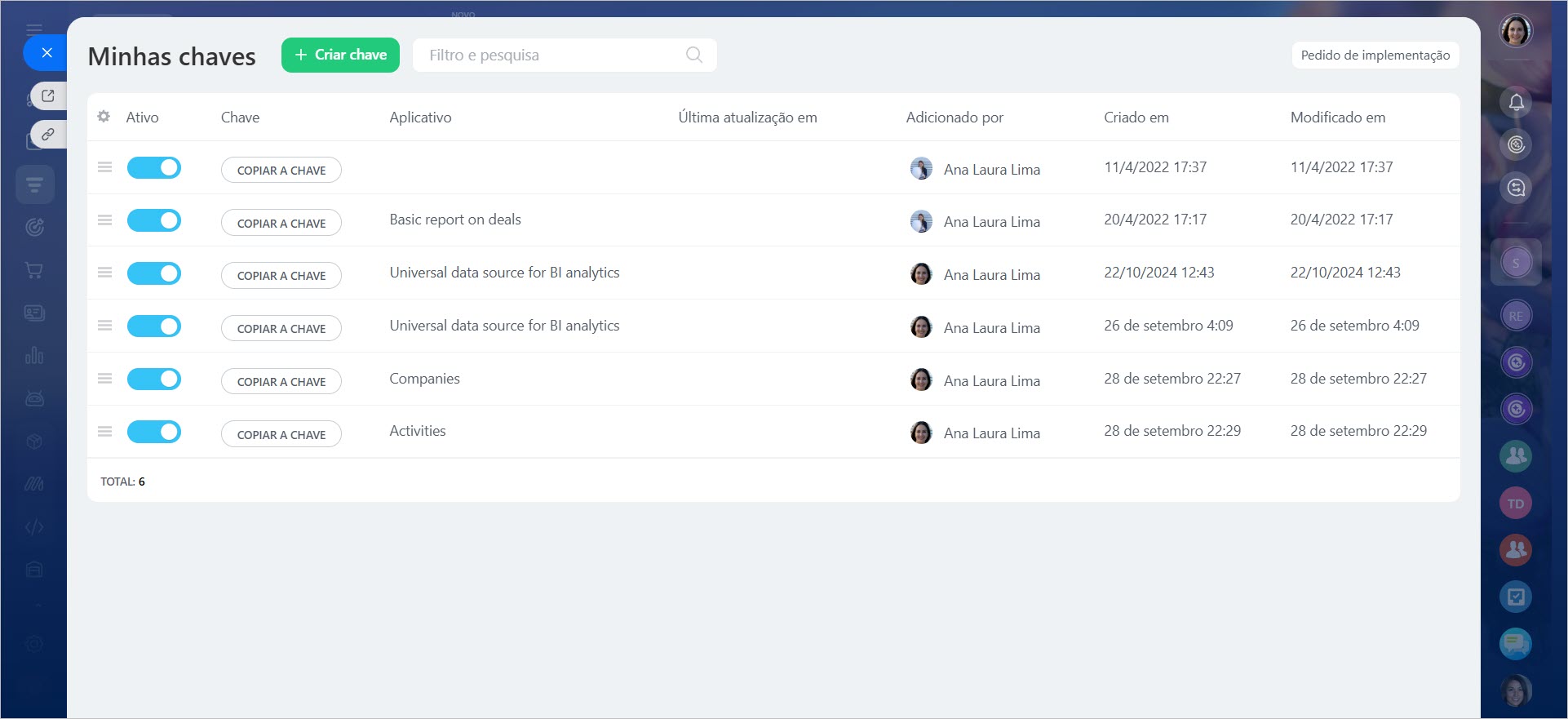
Task: Disable the Basic report on deals key toggle
Action: tap(154, 220)
